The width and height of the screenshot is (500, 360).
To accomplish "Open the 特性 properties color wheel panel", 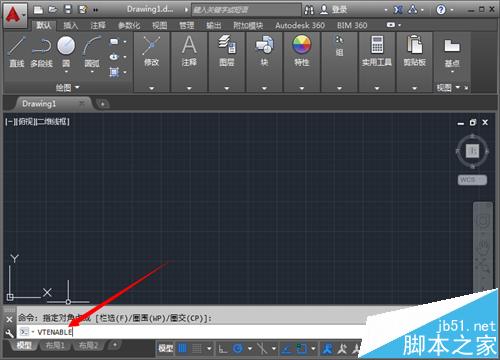I will click(x=302, y=52).
